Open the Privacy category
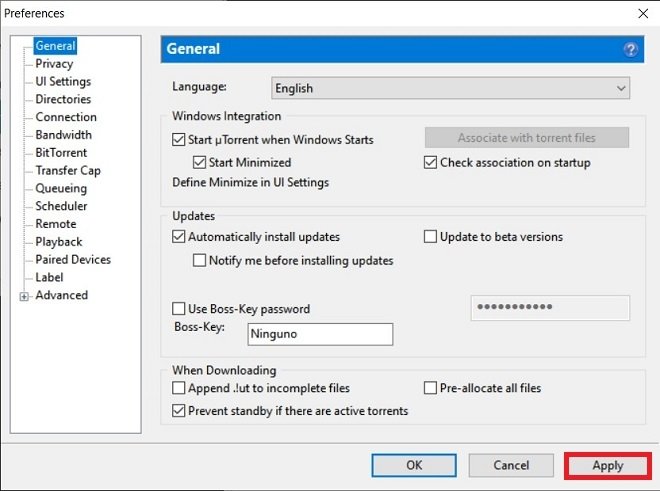This screenshot has width=660, height=491. point(54,64)
